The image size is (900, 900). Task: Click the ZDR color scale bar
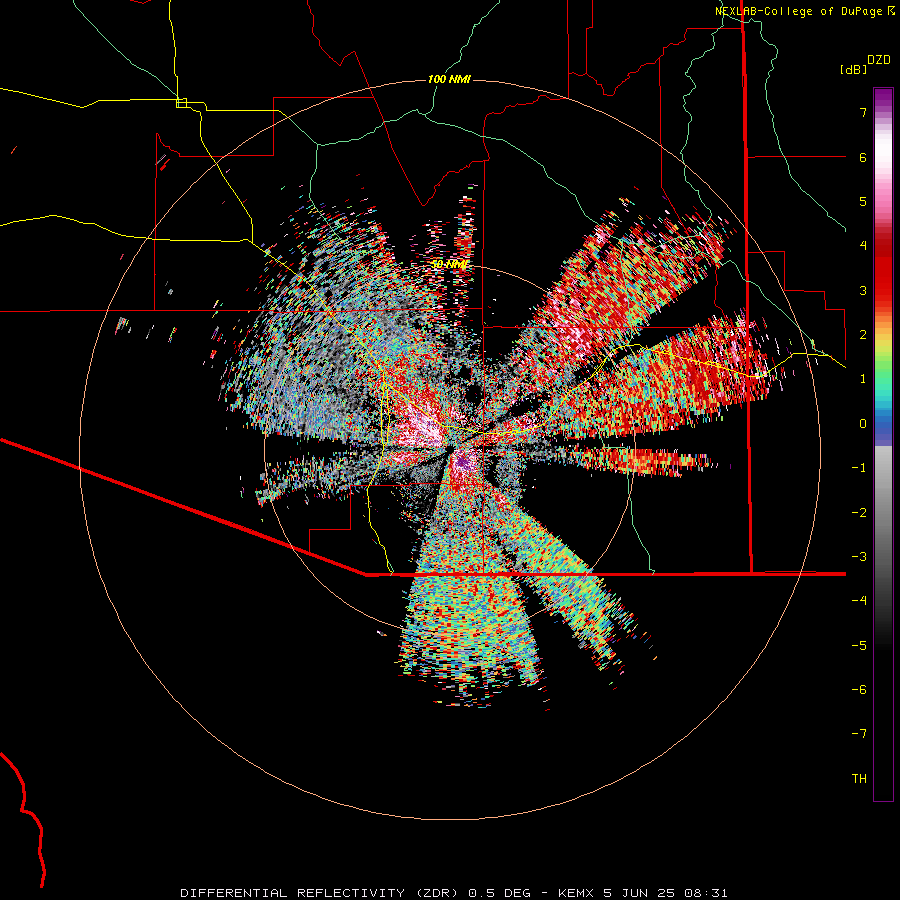coord(883,444)
